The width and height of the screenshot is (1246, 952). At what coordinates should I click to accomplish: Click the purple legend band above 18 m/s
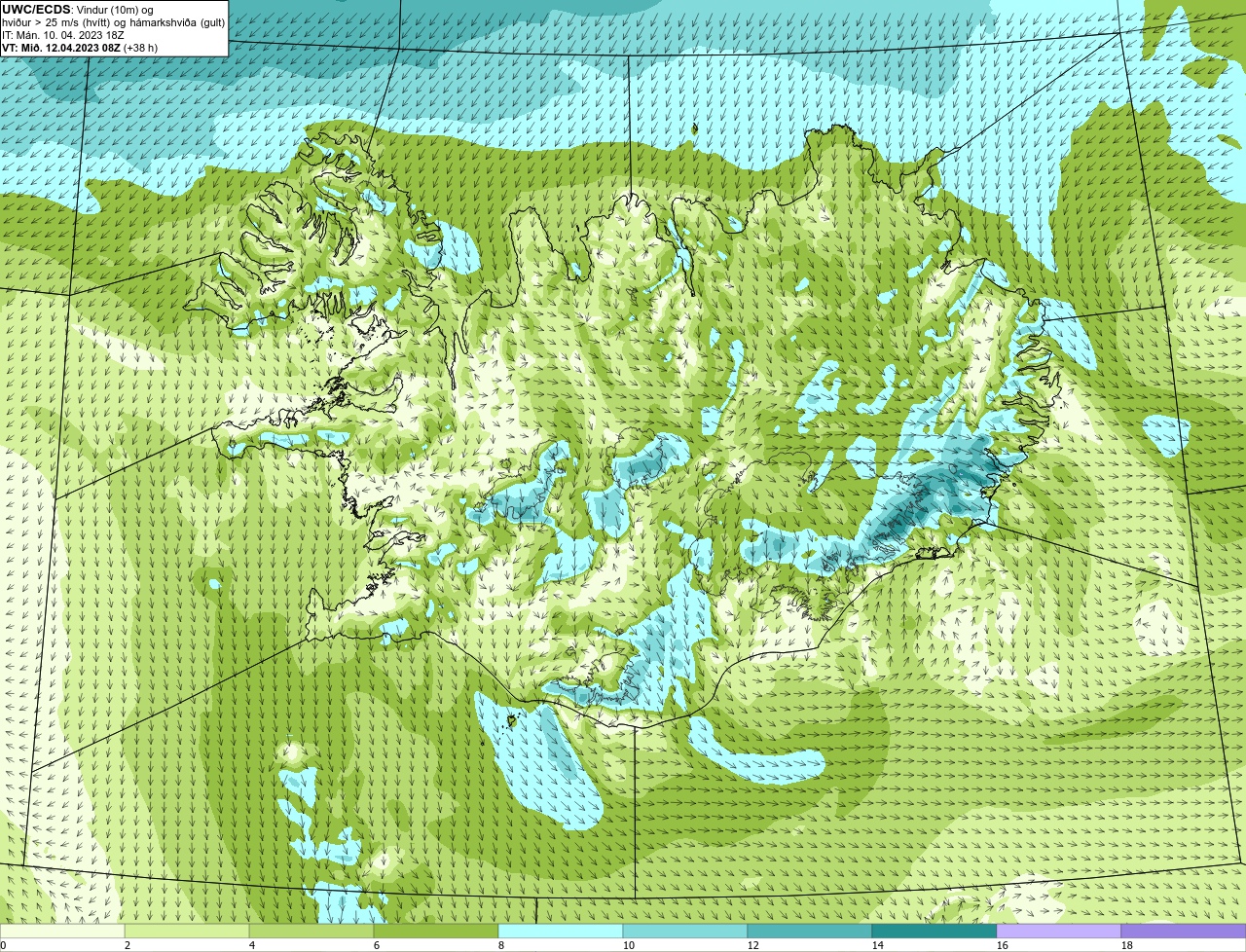point(1184,931)
